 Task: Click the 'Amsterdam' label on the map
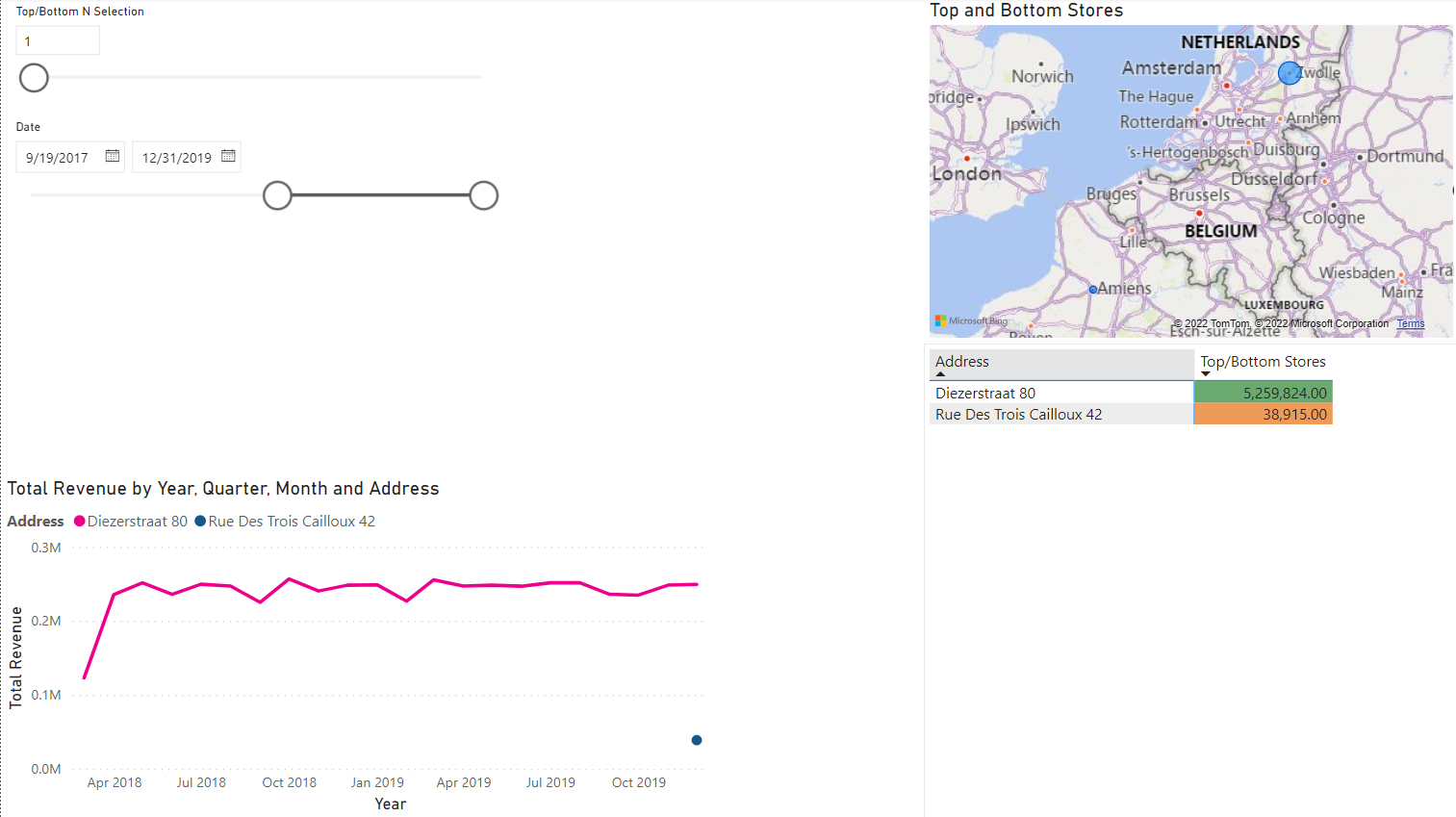point(1171,68)
